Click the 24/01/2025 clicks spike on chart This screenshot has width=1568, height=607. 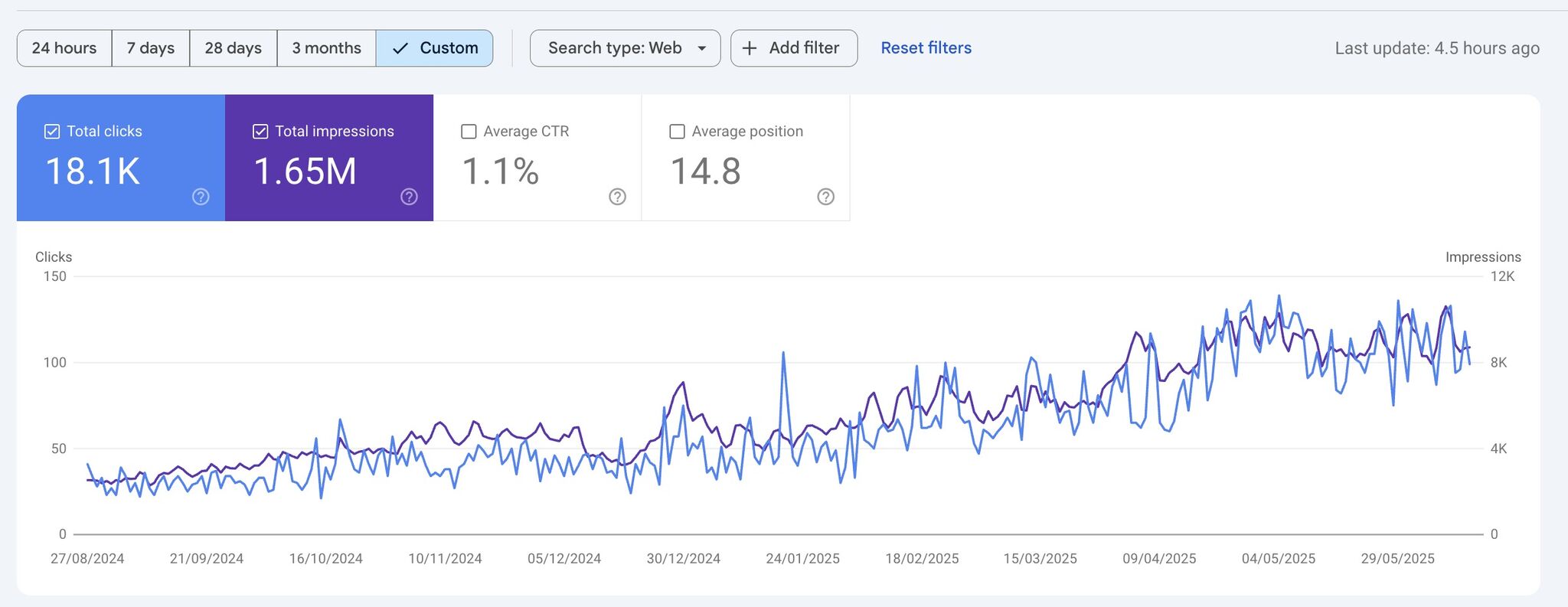click(783, 353)
